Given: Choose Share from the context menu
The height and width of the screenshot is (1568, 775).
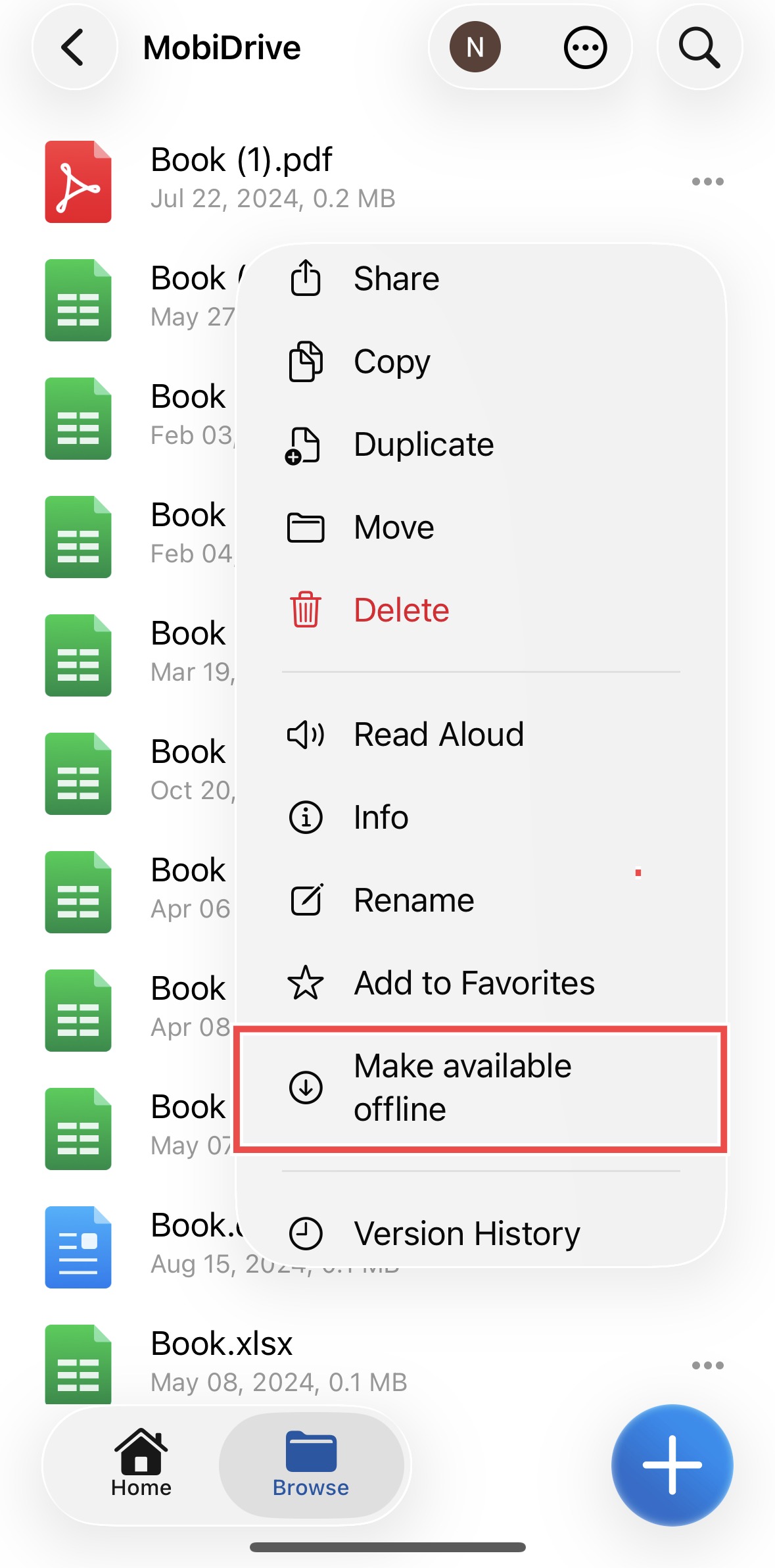Looking at the screenshot, I should (481, 278).
